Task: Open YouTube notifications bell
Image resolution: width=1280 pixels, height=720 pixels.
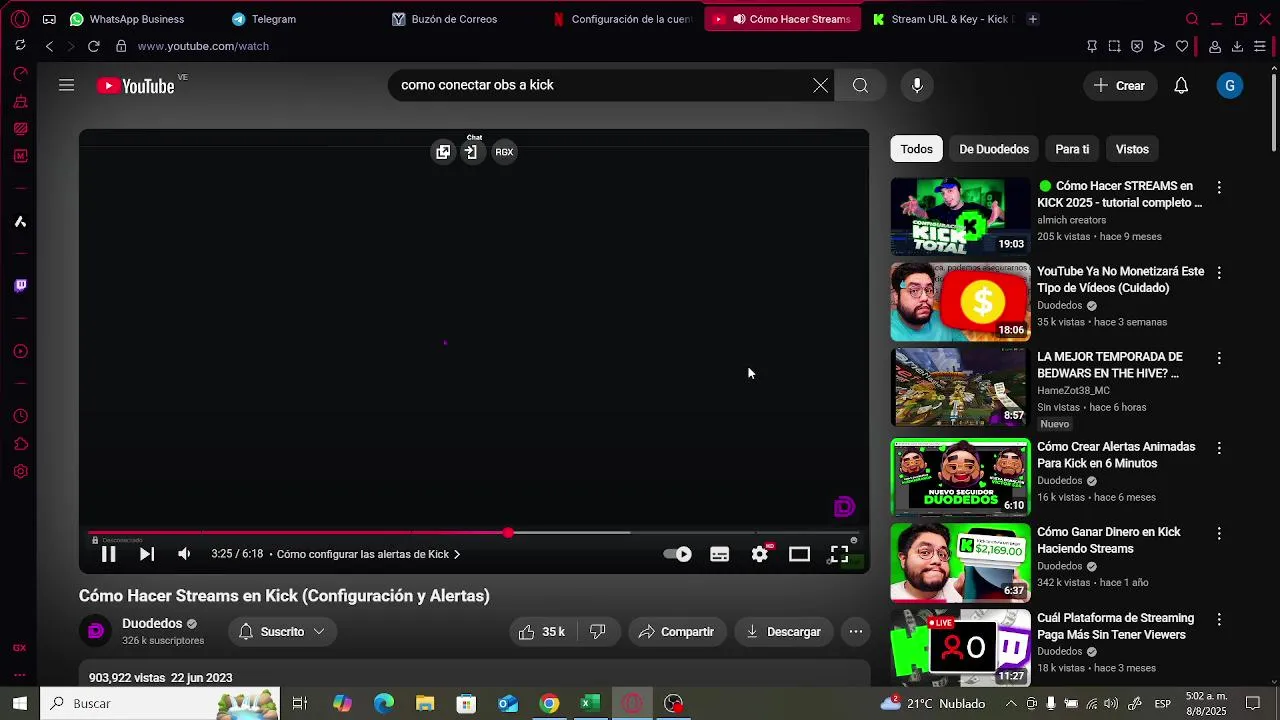Action: pos(1181,86)
